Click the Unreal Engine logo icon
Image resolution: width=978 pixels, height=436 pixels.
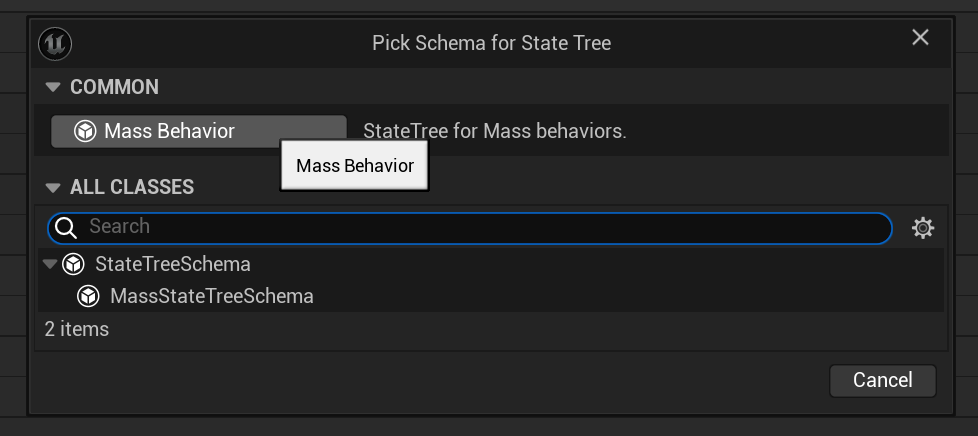(x=55, y=44)
